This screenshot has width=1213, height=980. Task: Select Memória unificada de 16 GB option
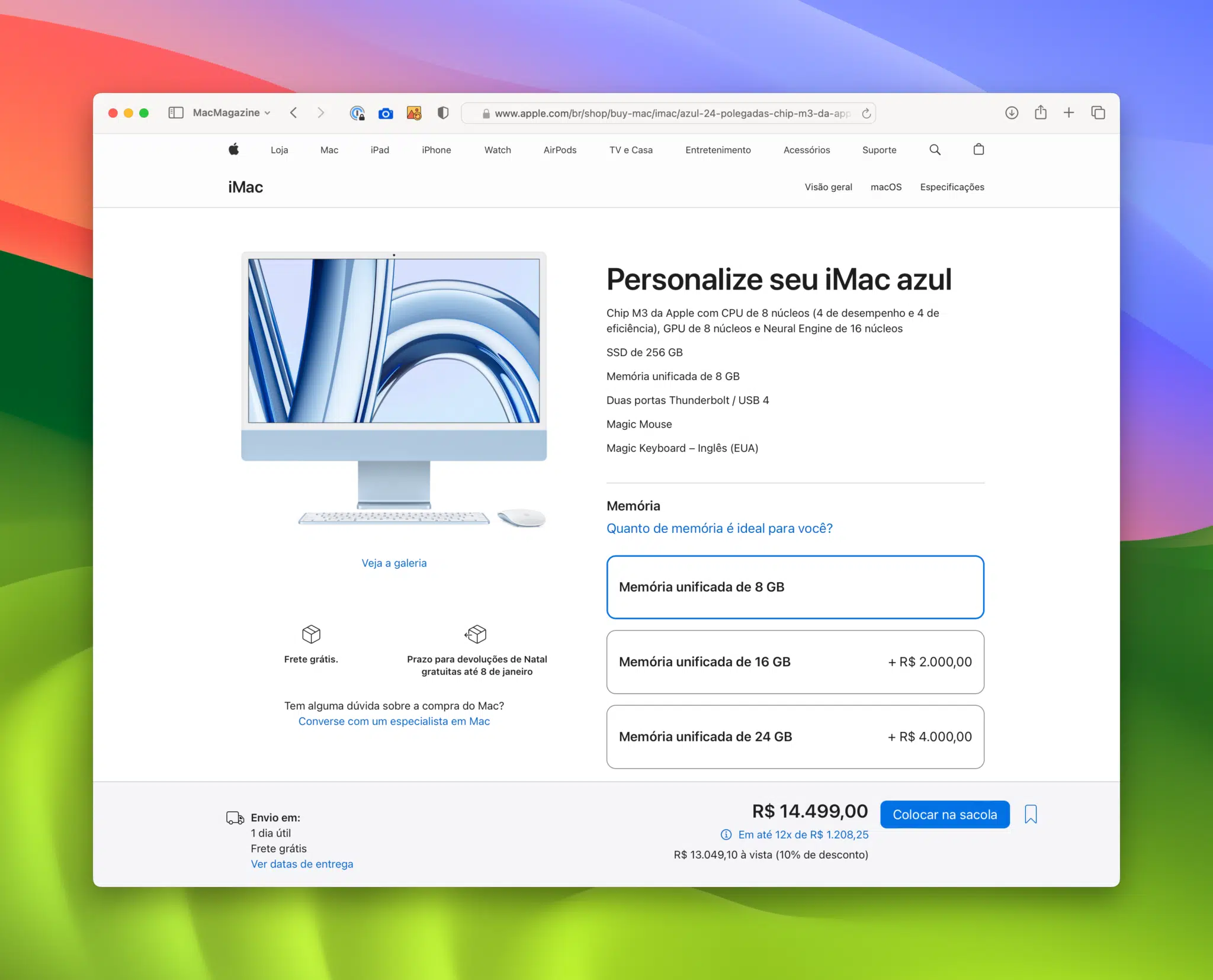[x=795, y=662]
